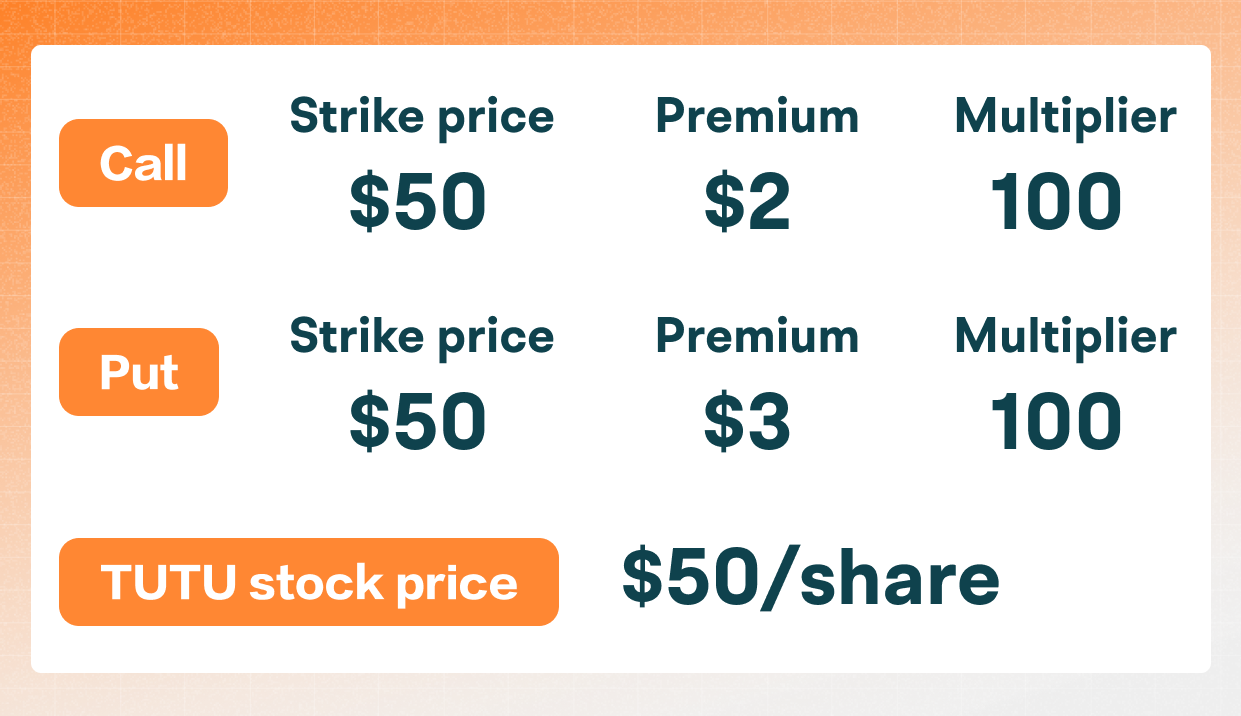Click the word TUTU in the stock badge

point(169,583)
